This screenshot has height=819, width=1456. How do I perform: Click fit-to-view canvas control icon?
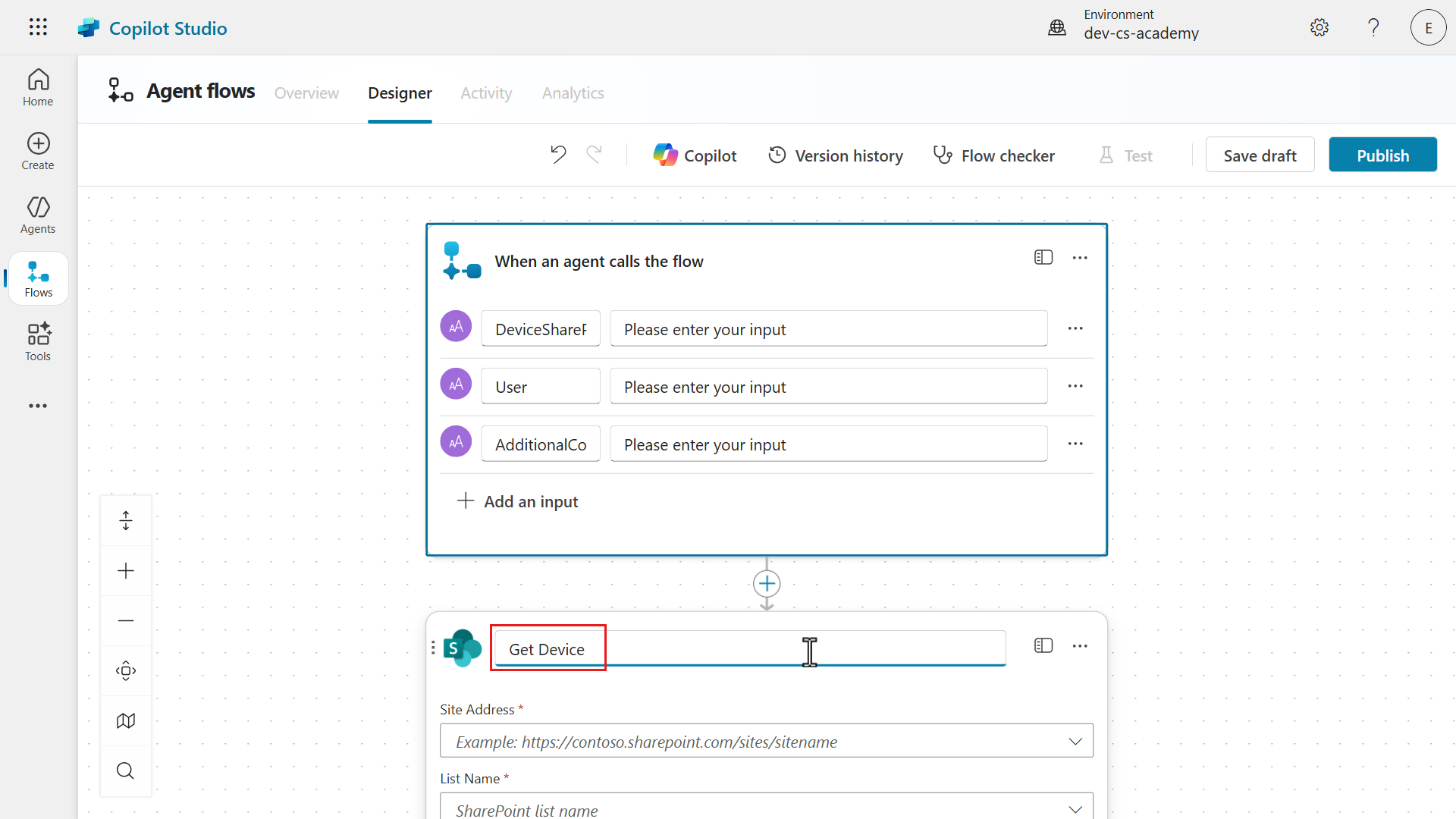pyautogui.click(x=126, y=670)
